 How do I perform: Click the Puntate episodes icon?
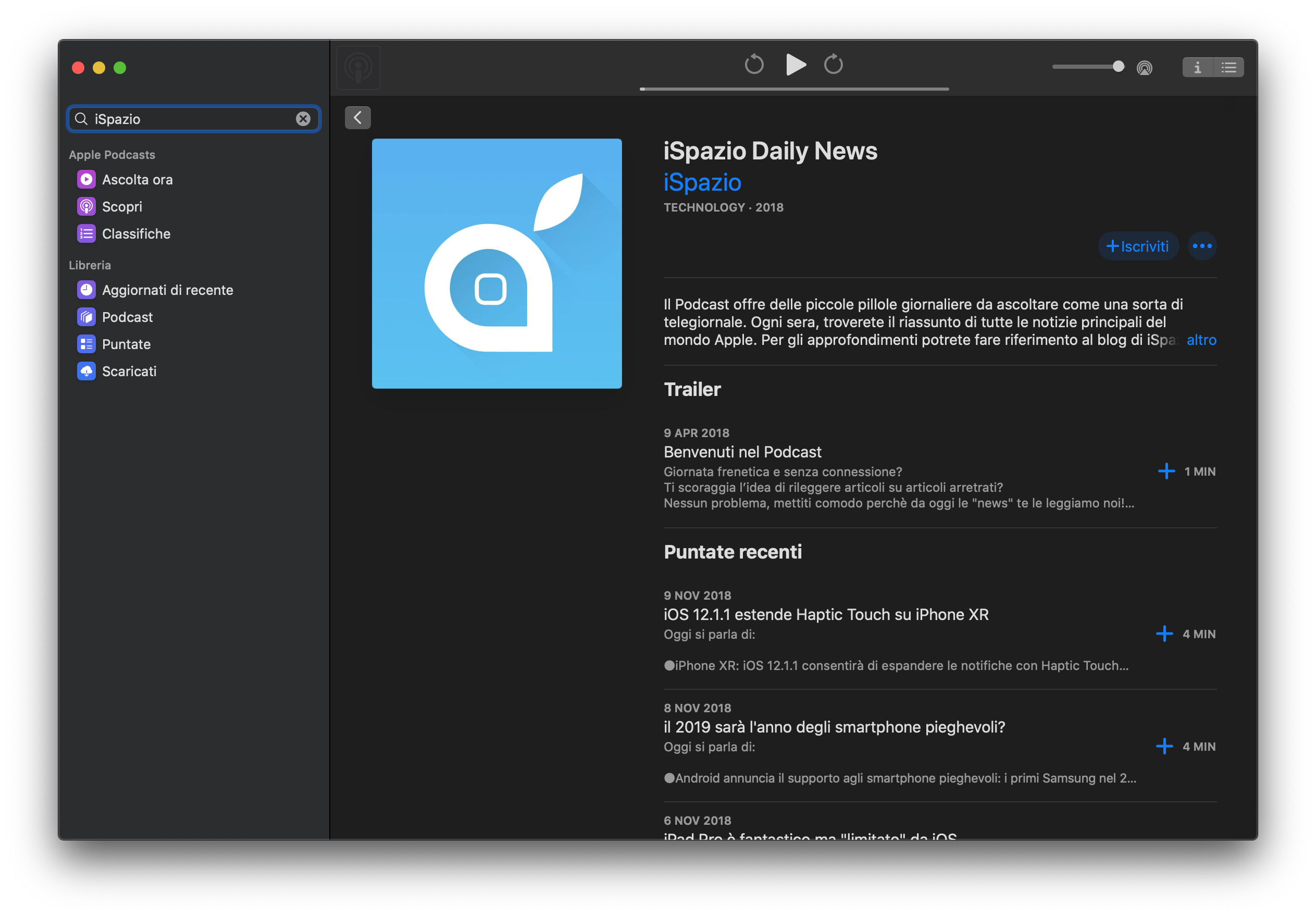[x=86, y=344]
